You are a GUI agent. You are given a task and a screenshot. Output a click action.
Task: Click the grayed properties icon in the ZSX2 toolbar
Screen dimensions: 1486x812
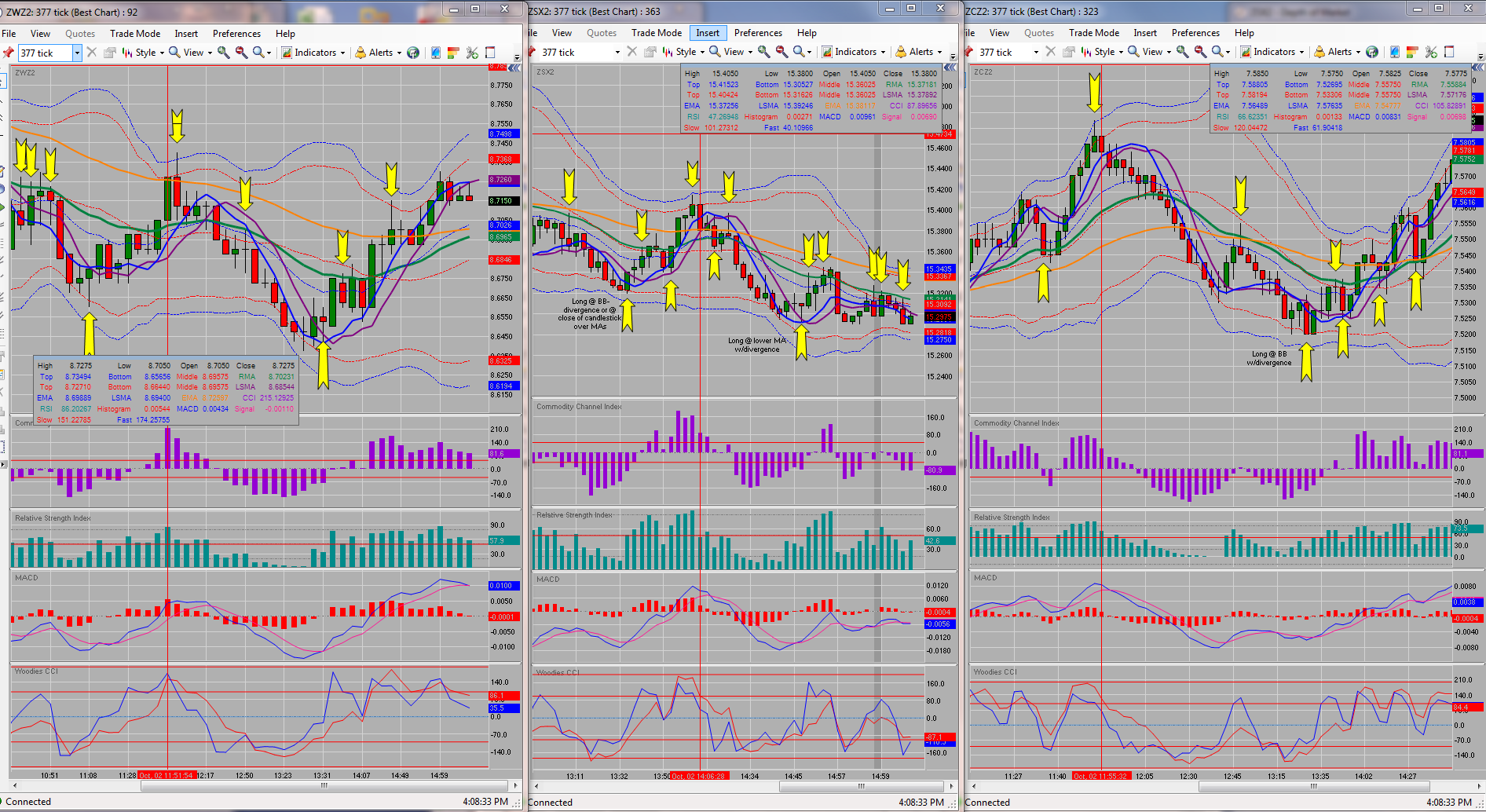coord(650,52)
